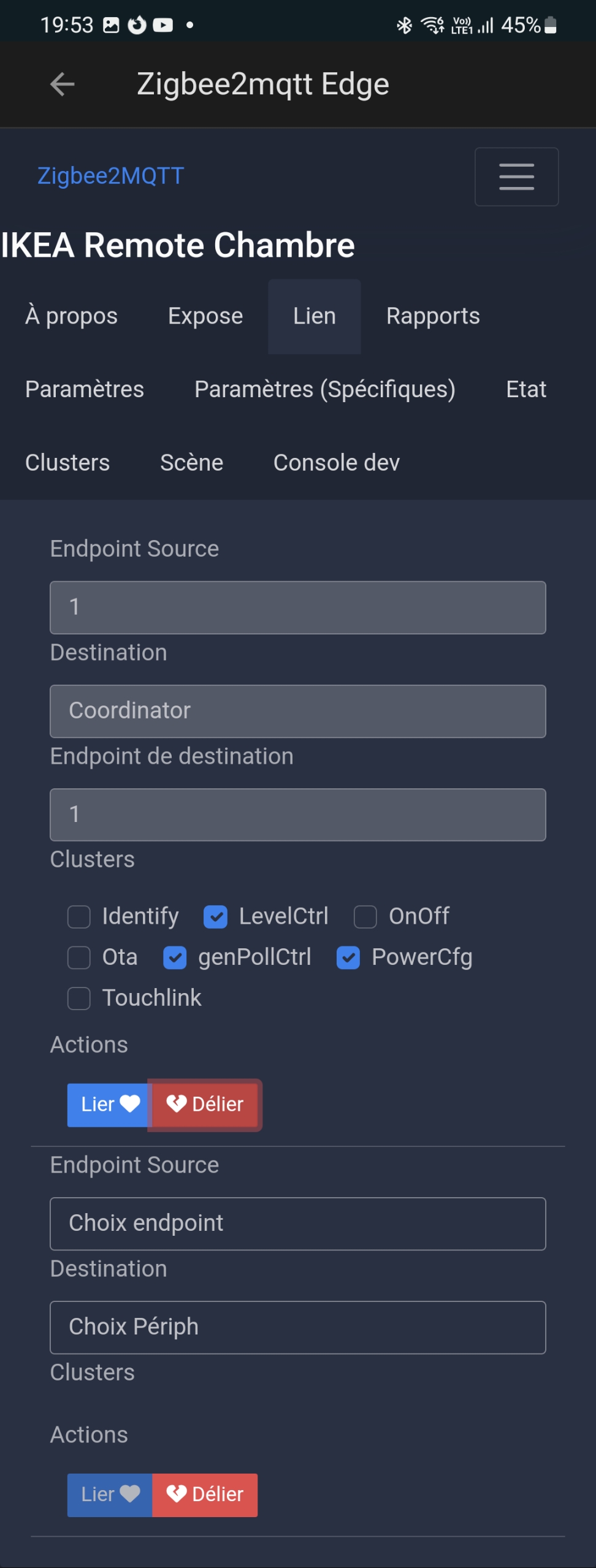Enable the Touchlink cluster checkbox

79,998
